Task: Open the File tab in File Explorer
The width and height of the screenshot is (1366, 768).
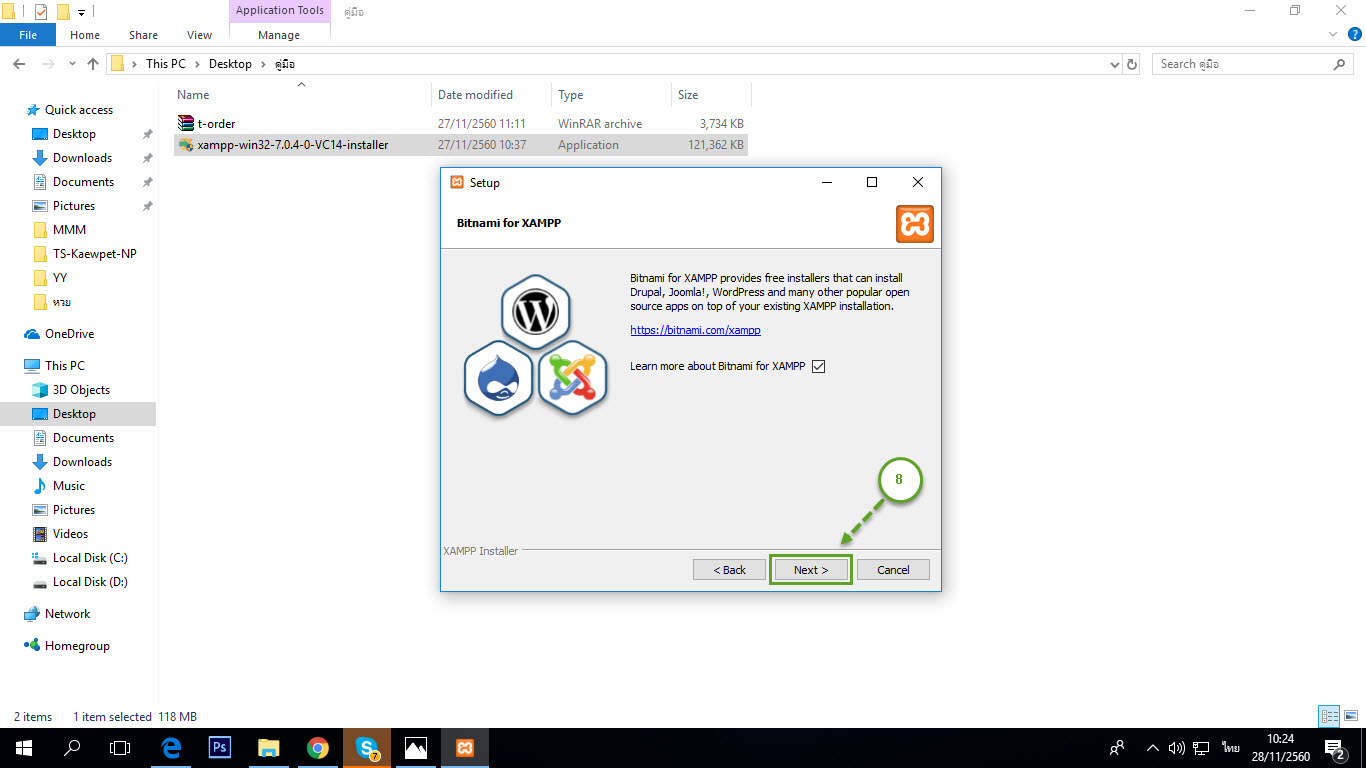Action: 28,35
